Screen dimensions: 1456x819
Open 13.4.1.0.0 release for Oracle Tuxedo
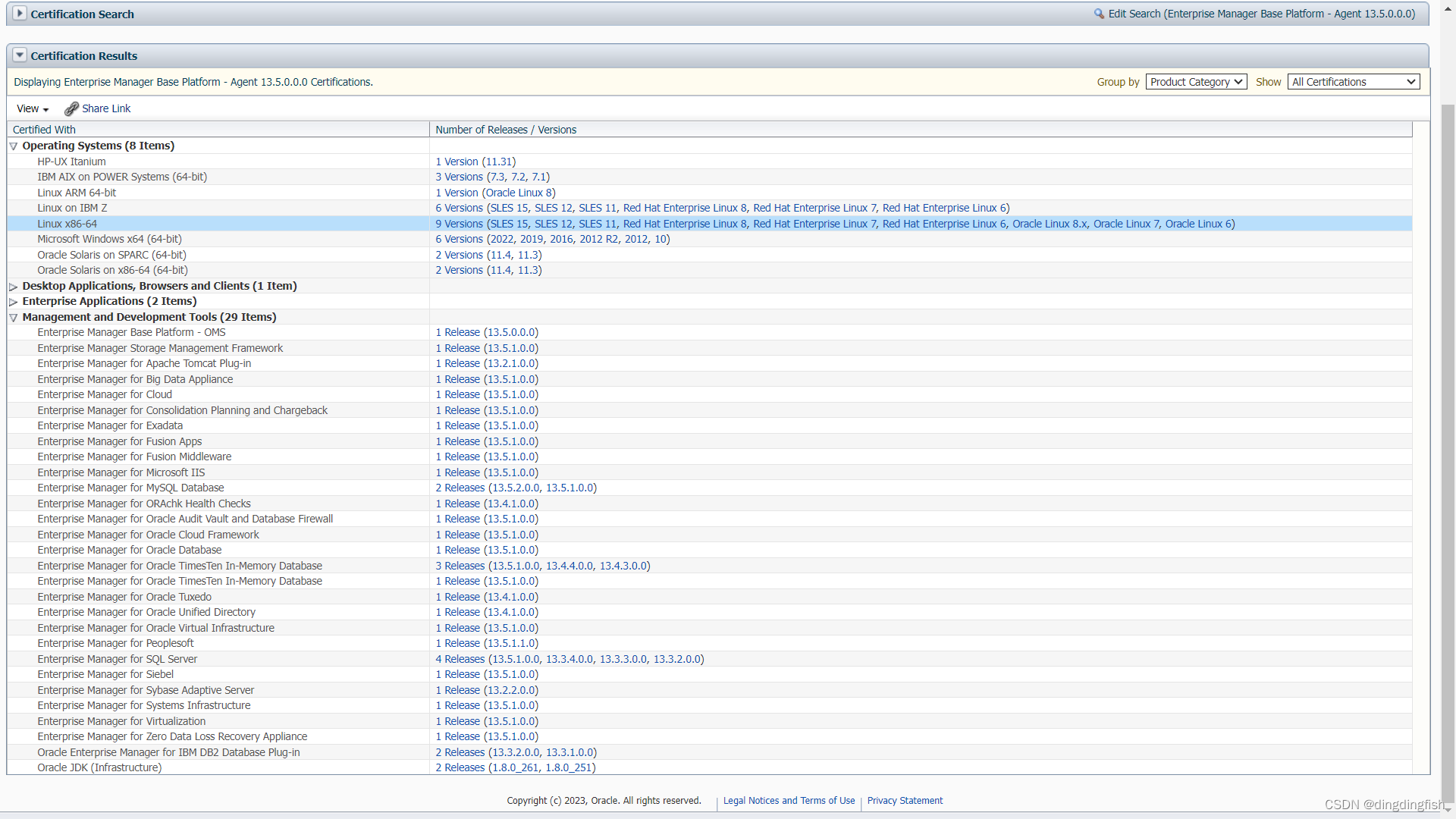tap(510, 597)
